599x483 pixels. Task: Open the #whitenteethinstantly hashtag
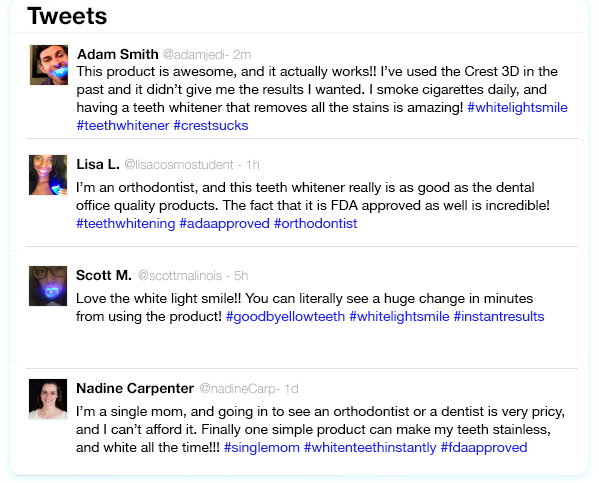pos(370,447)
